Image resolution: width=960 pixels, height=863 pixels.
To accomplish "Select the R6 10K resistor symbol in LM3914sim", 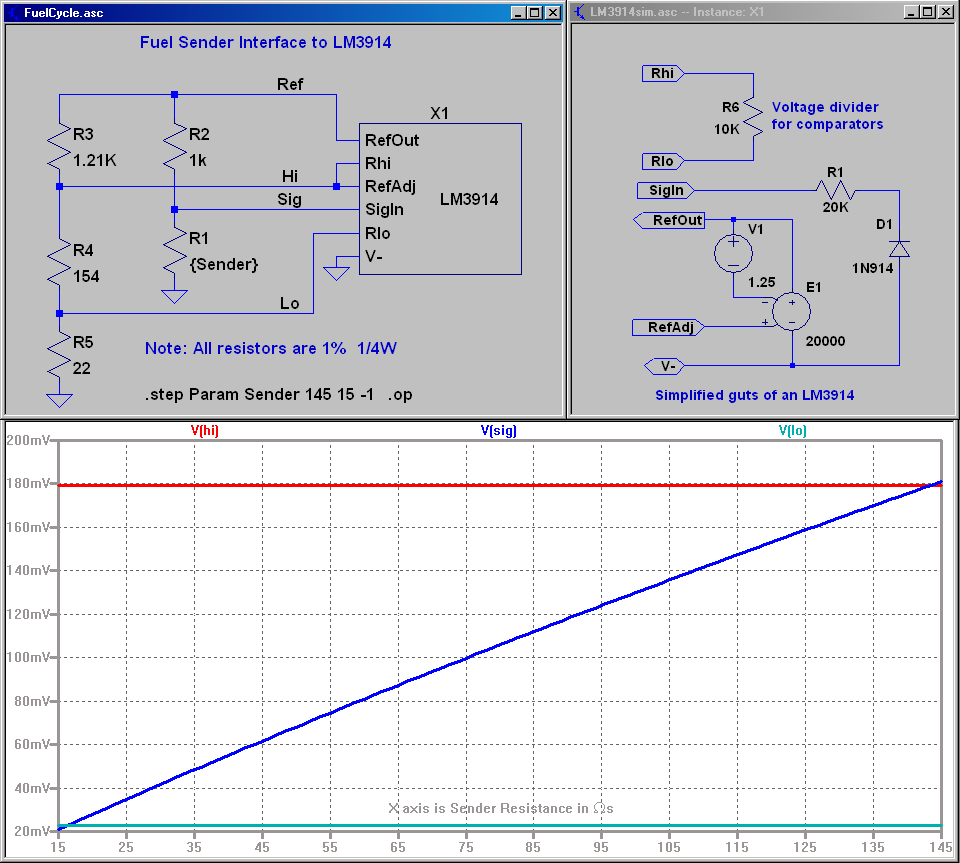I will [753, 118].
